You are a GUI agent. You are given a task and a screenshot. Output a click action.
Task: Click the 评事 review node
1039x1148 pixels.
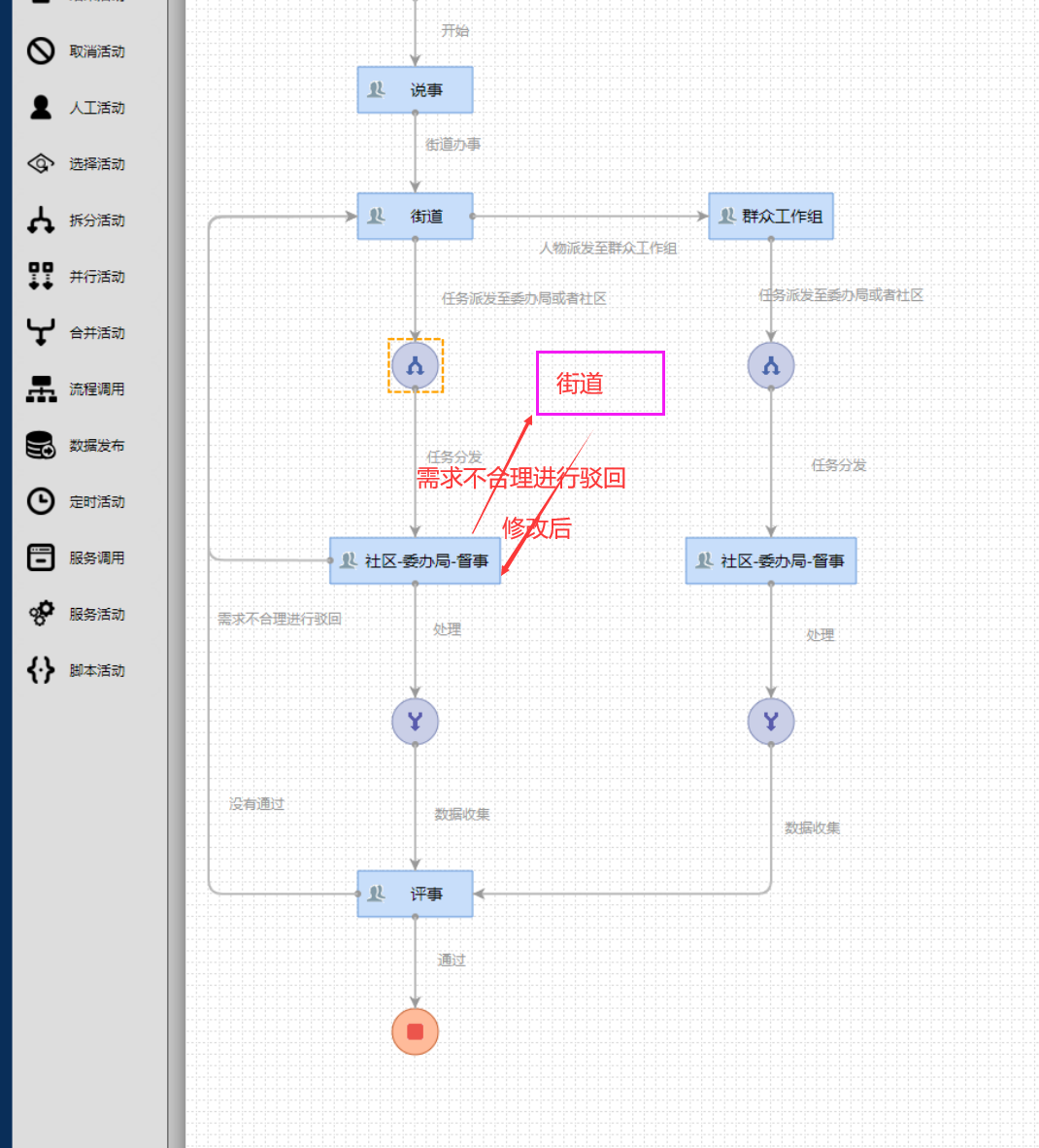pos(416,894)
